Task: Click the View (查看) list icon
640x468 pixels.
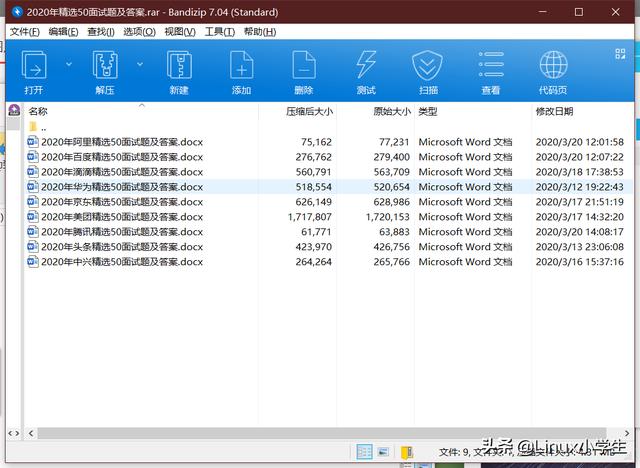Action: point(491,64)
